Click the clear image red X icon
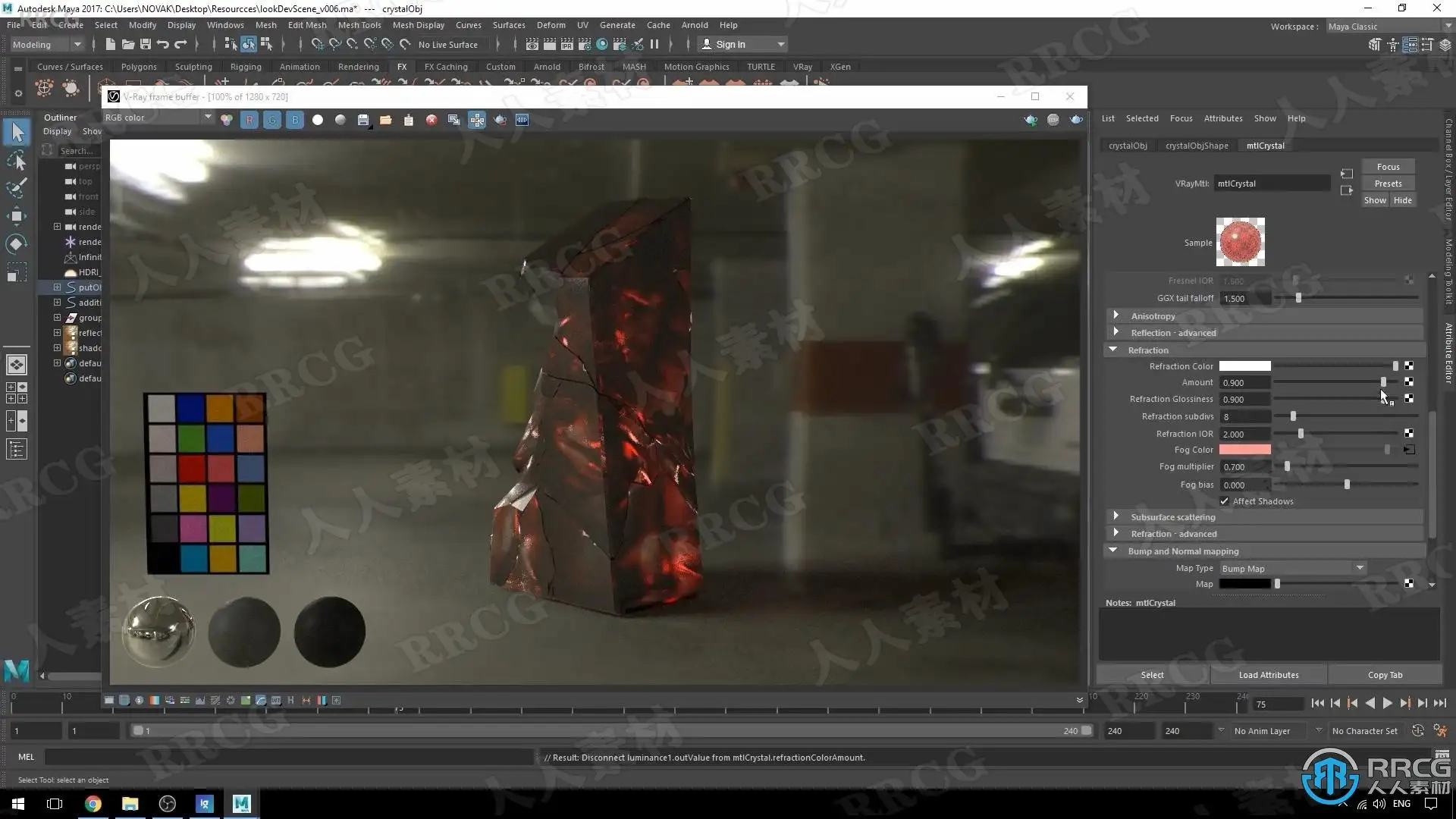Viewport: 1456px width, 819px height. tap(431, 120)
